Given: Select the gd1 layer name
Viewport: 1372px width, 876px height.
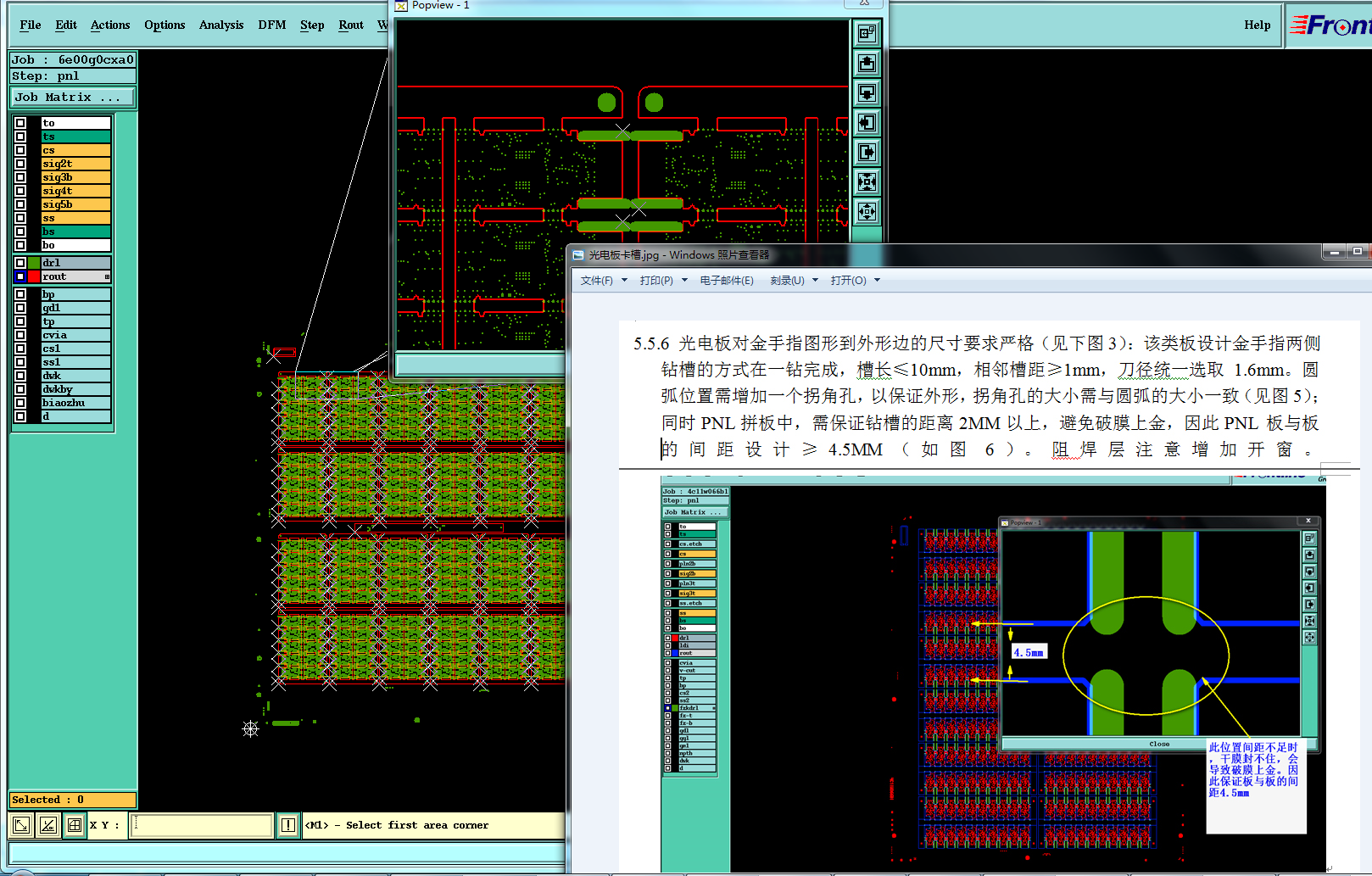Looking at the screenshot, I should (x=75, y=308).
